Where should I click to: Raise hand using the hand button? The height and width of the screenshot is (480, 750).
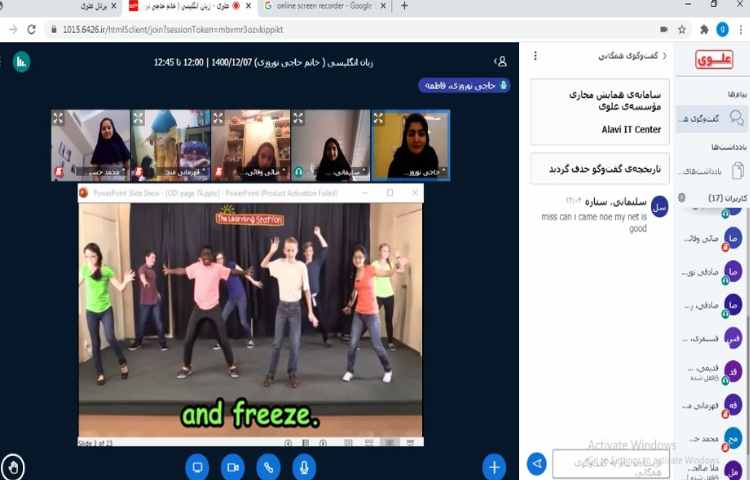[x=13, y=467]
